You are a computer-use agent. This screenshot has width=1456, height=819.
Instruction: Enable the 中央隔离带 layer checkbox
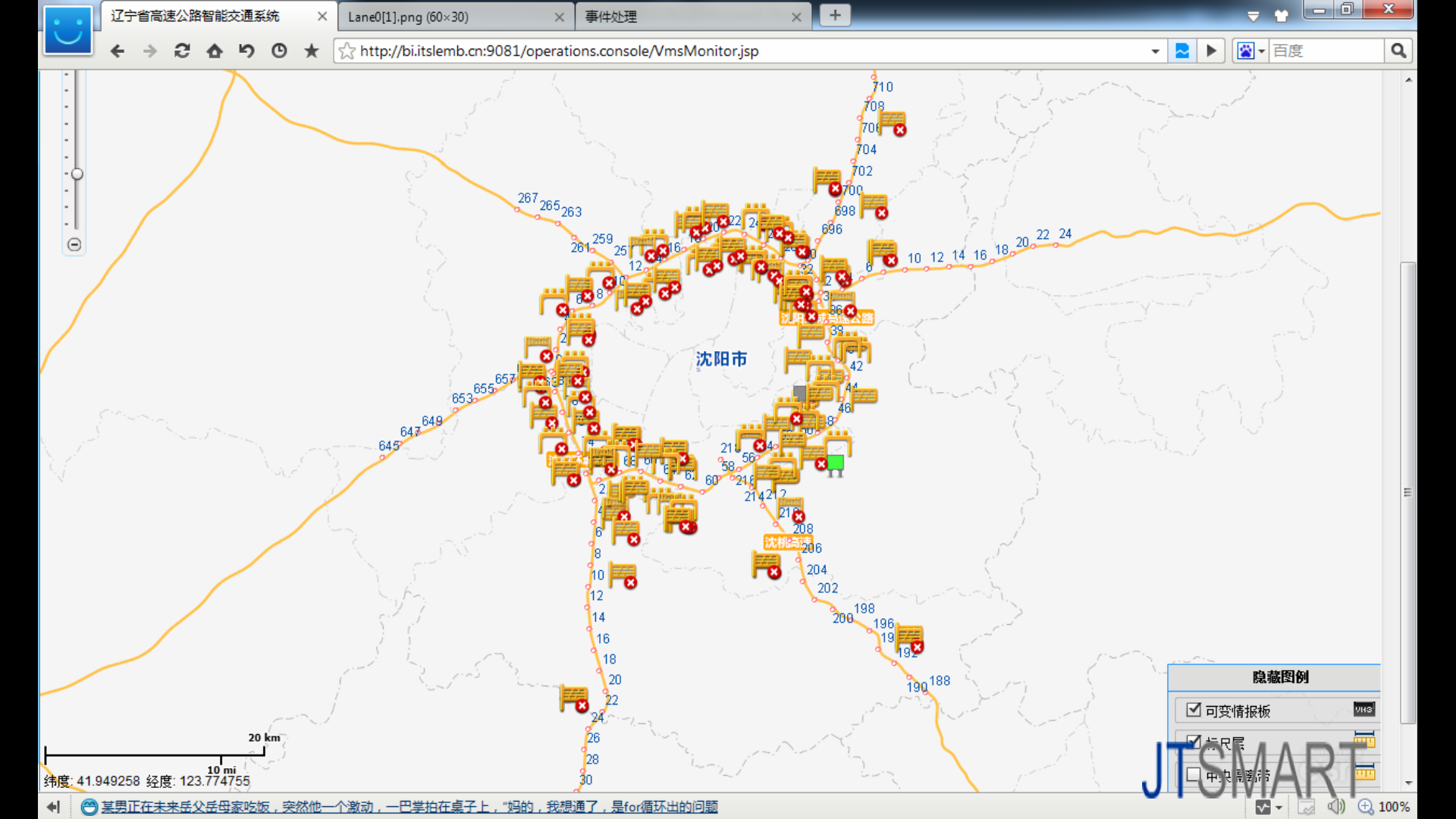pyautogui.click(x=1194, y=774)
